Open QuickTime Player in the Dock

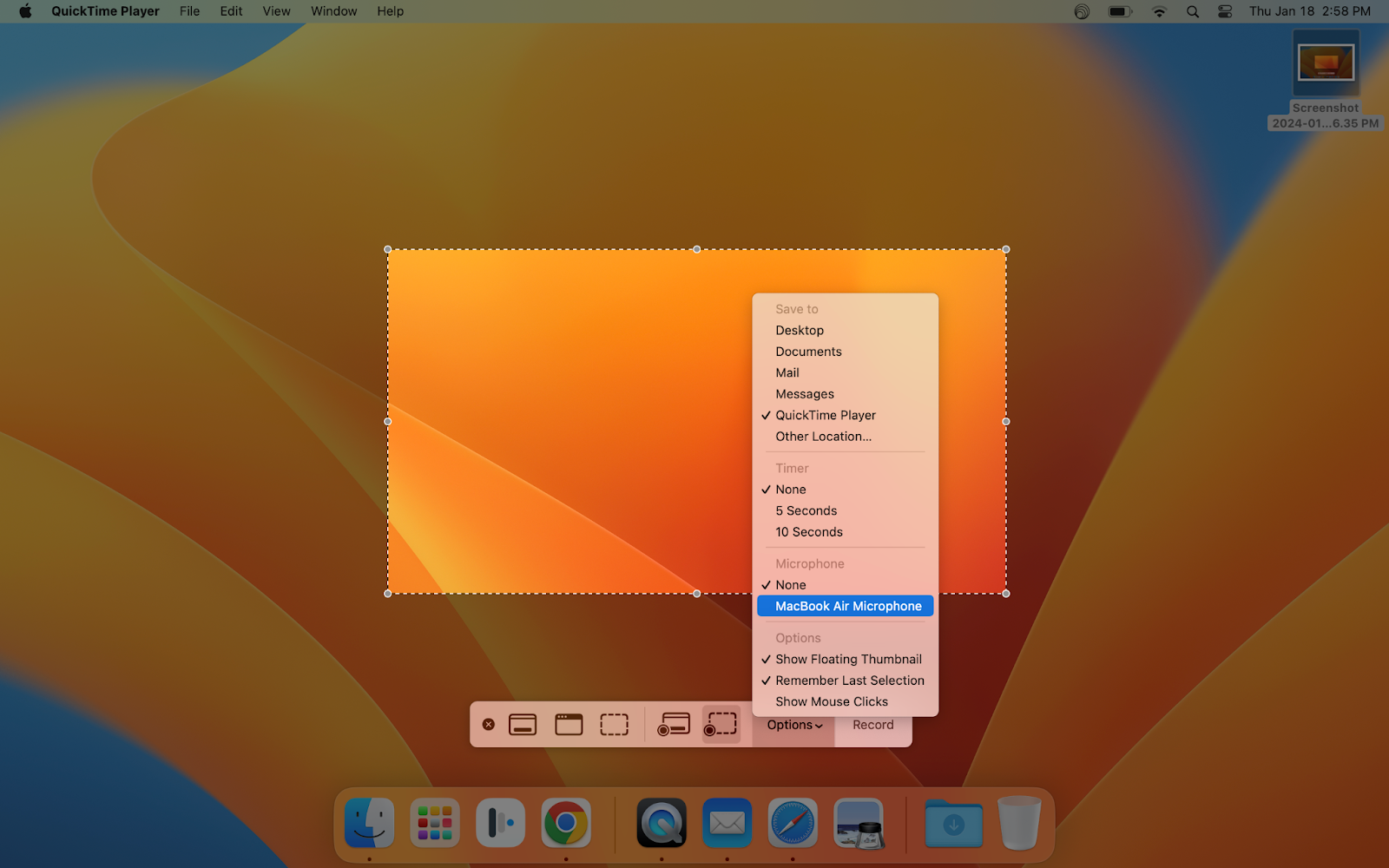click(662, 822)
